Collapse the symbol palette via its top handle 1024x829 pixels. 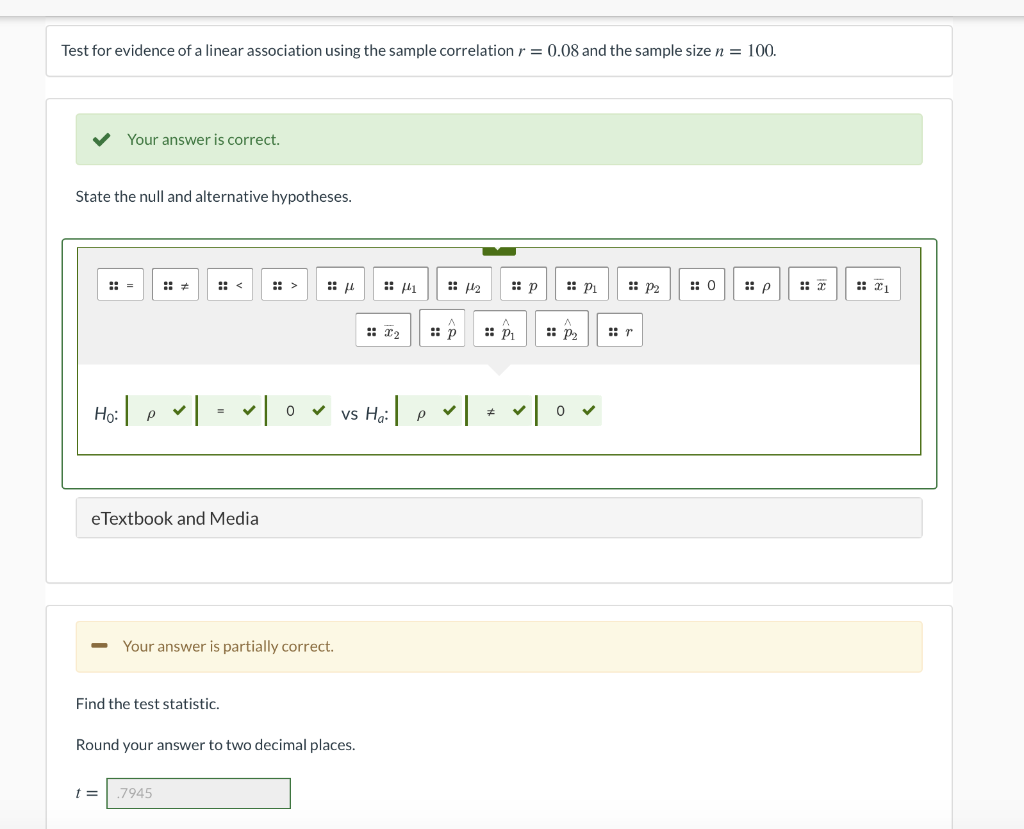tap(499, 251)
